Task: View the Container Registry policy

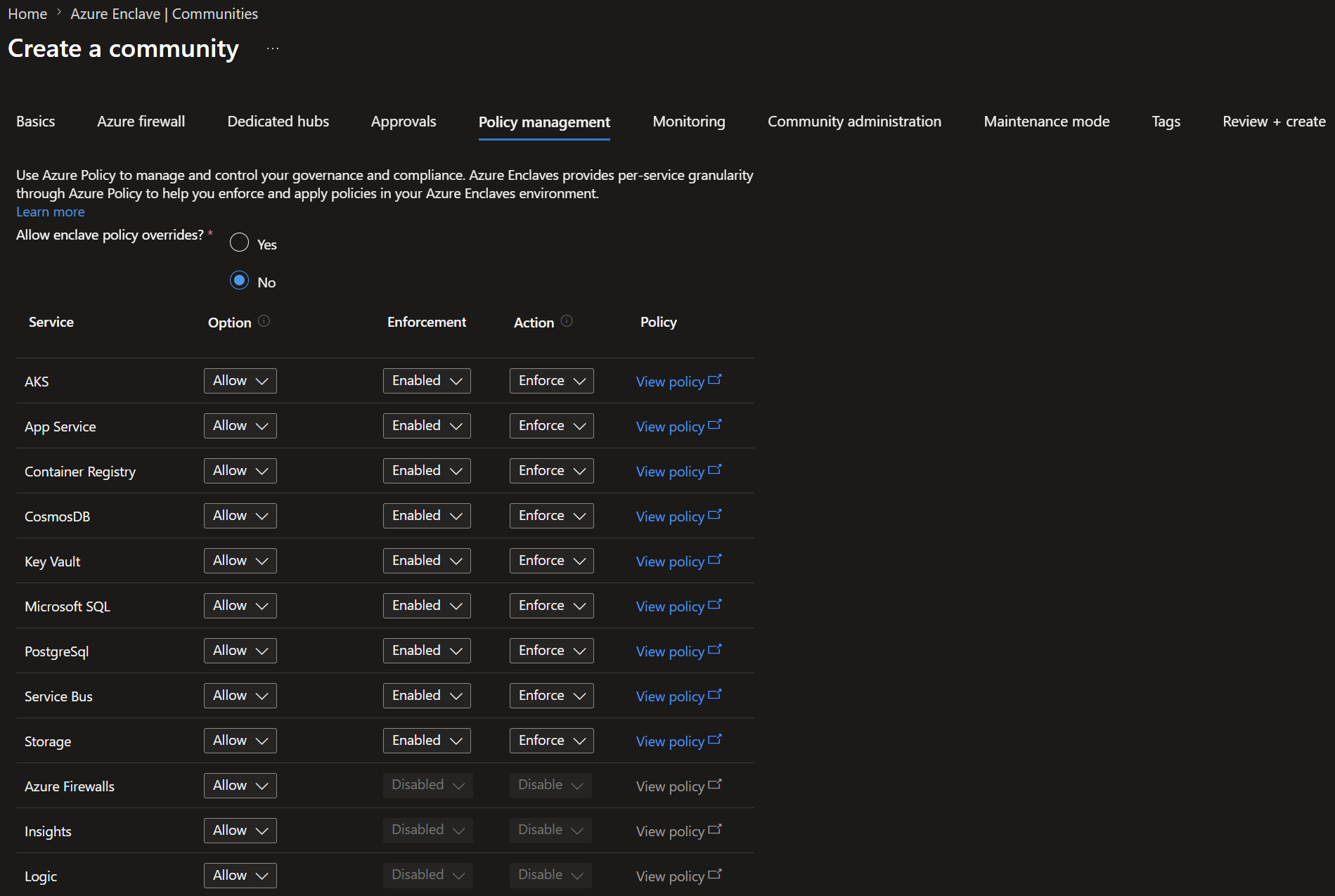Action: [x=678, y=471]
